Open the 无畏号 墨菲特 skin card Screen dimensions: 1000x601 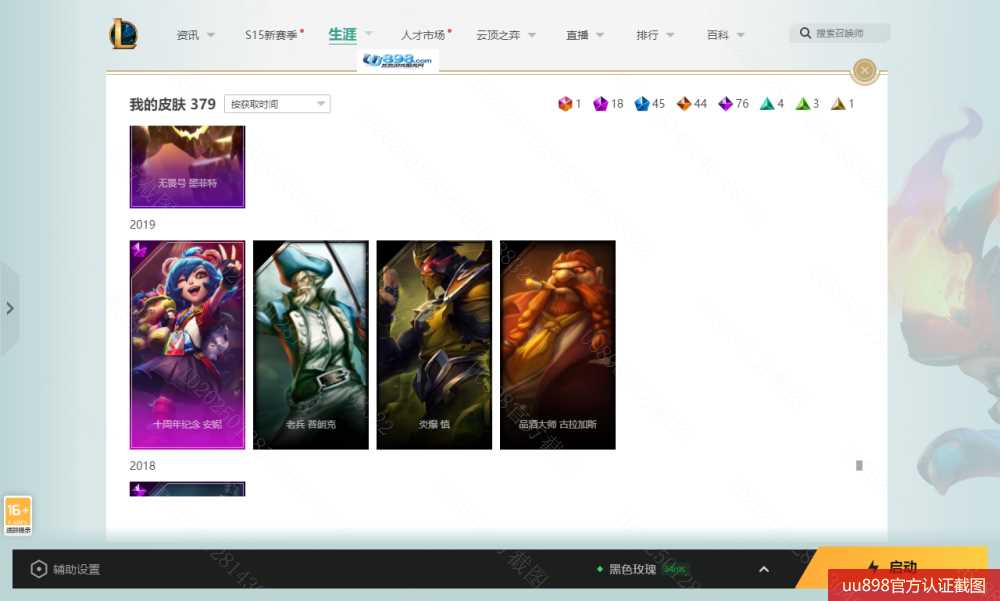188,167
